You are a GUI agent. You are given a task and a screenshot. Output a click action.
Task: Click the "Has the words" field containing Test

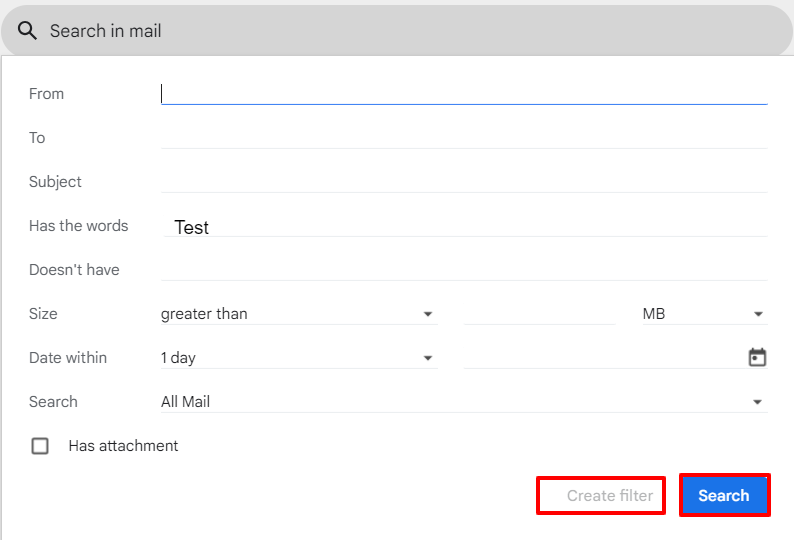pos(463,227)
